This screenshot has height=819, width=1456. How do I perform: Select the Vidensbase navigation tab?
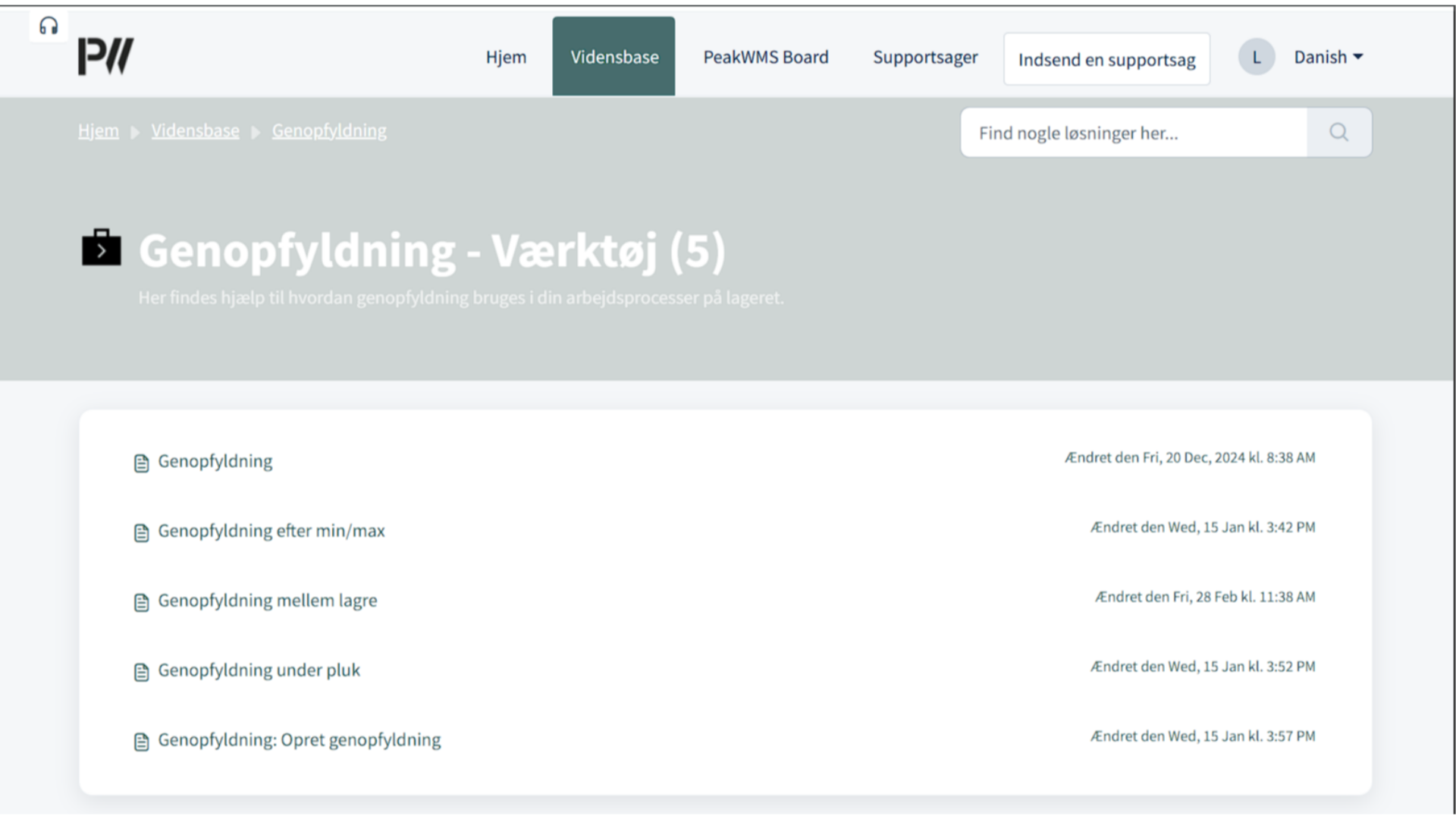613,57
